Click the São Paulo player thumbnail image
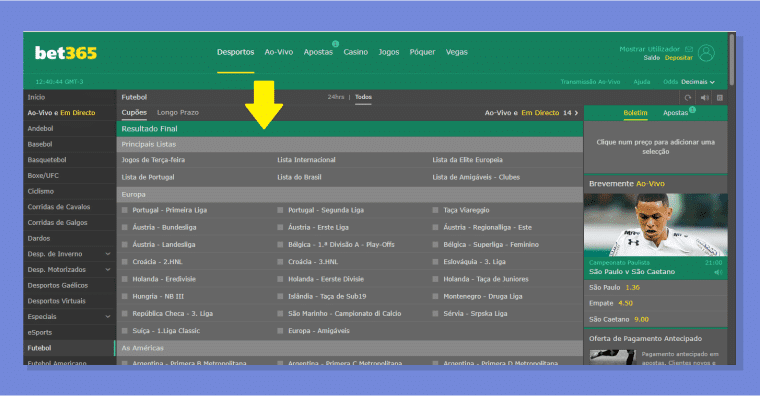Viewport: 760px width, 396px height. point(656,225)
